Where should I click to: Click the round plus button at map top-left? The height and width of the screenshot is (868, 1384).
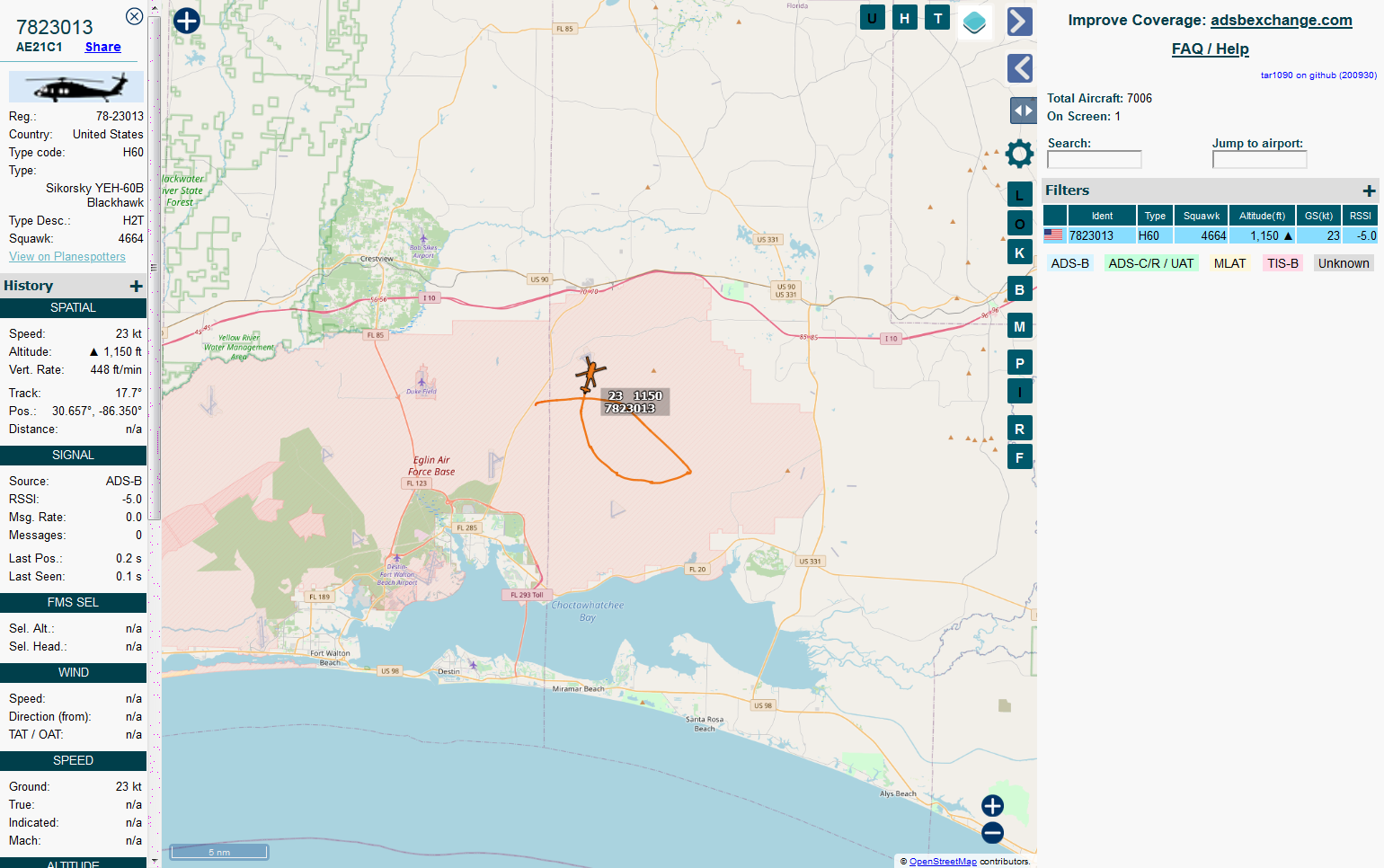tap(186, 21)
